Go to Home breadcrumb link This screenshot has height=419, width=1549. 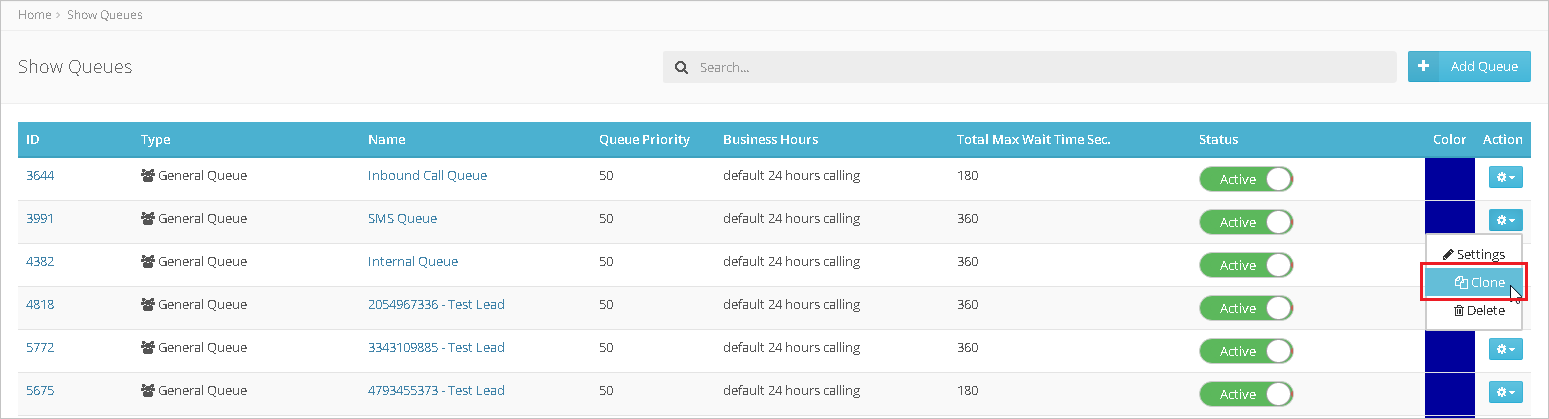point(34,15)
